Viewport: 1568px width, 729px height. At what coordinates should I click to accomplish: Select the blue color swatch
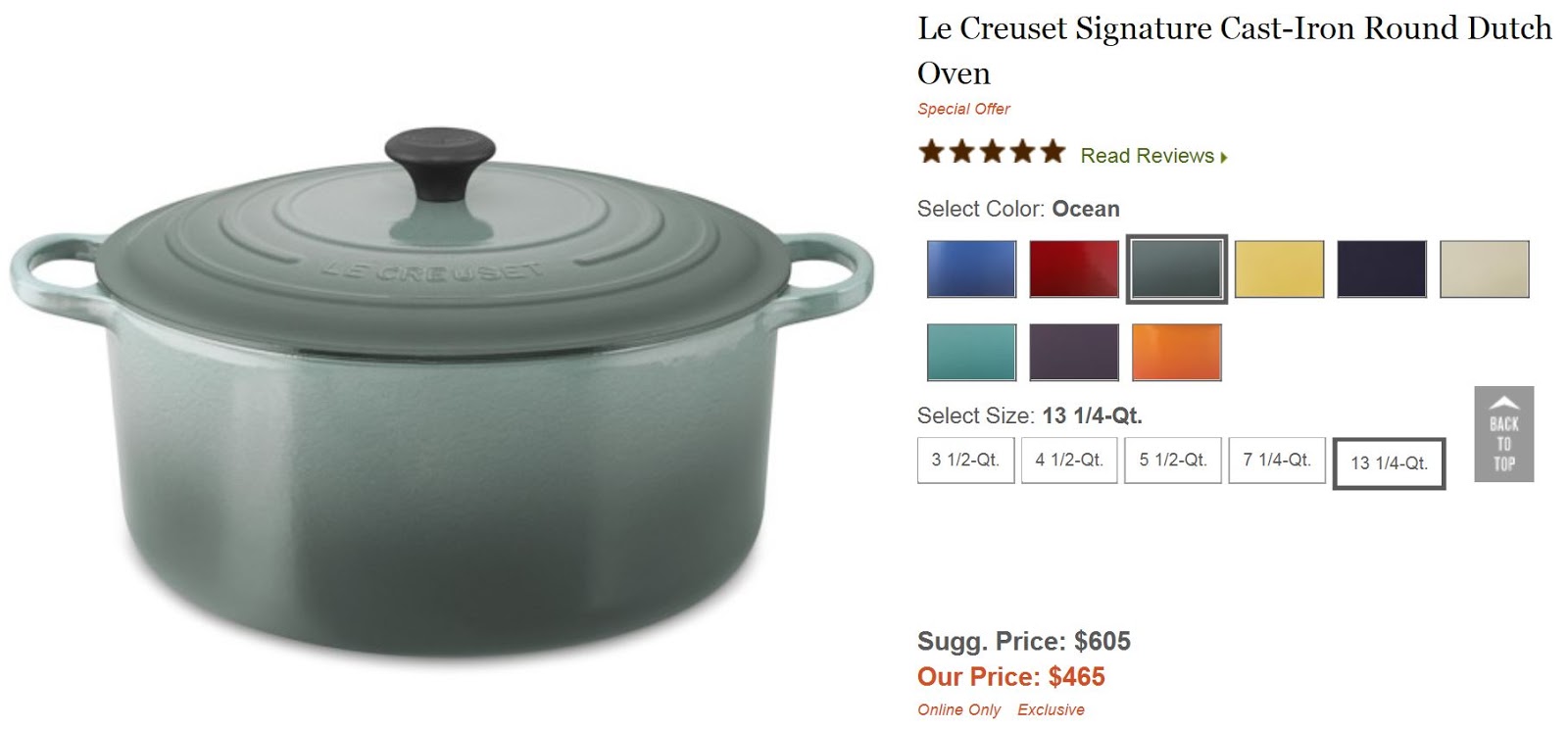tap(971, 268)
